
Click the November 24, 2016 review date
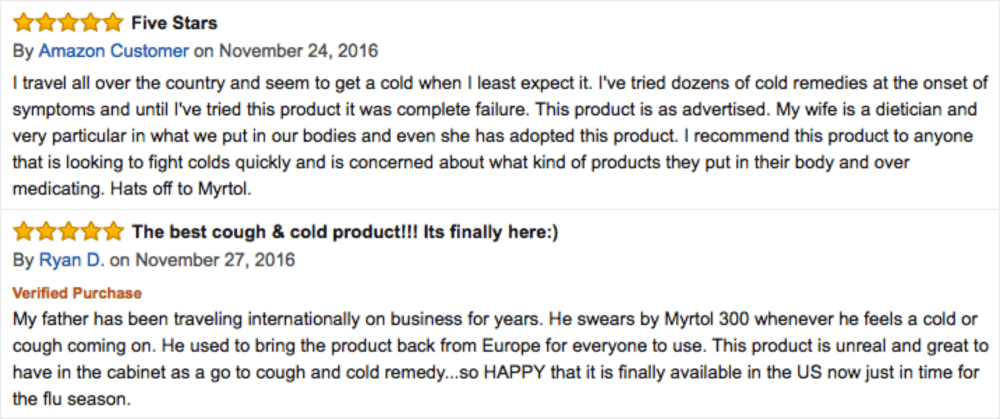[x=298, y=51]
